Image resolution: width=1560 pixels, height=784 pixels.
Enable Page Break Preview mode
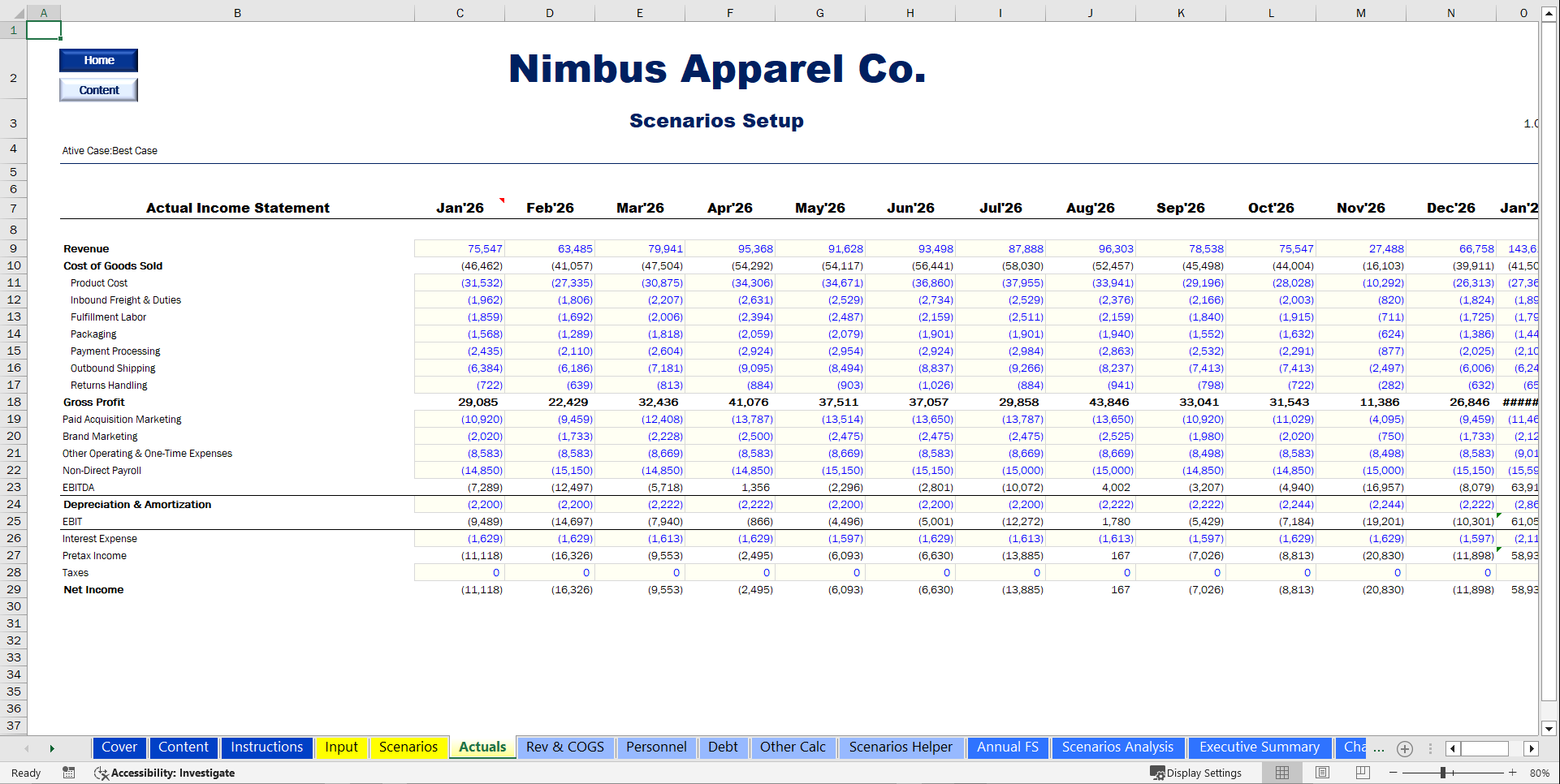tap(1362, 772)
